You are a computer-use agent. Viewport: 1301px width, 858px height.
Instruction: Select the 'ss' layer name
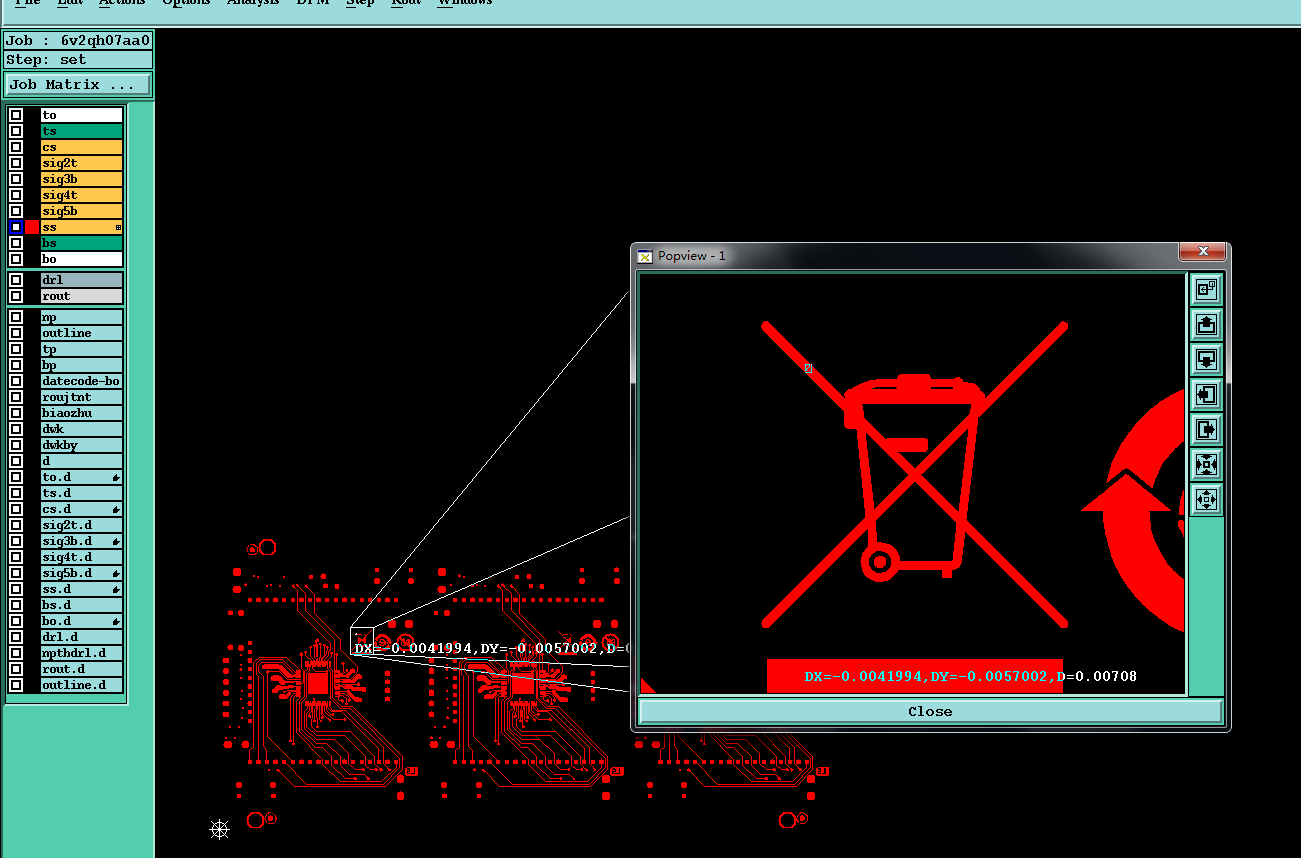point(82,227)
